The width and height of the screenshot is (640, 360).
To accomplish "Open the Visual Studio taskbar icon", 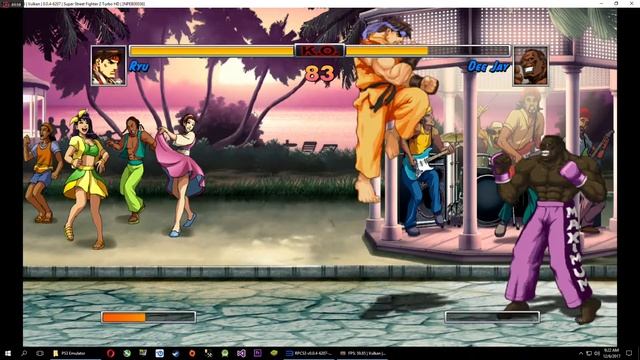I will pyautogui.click(x=241, y=353).
